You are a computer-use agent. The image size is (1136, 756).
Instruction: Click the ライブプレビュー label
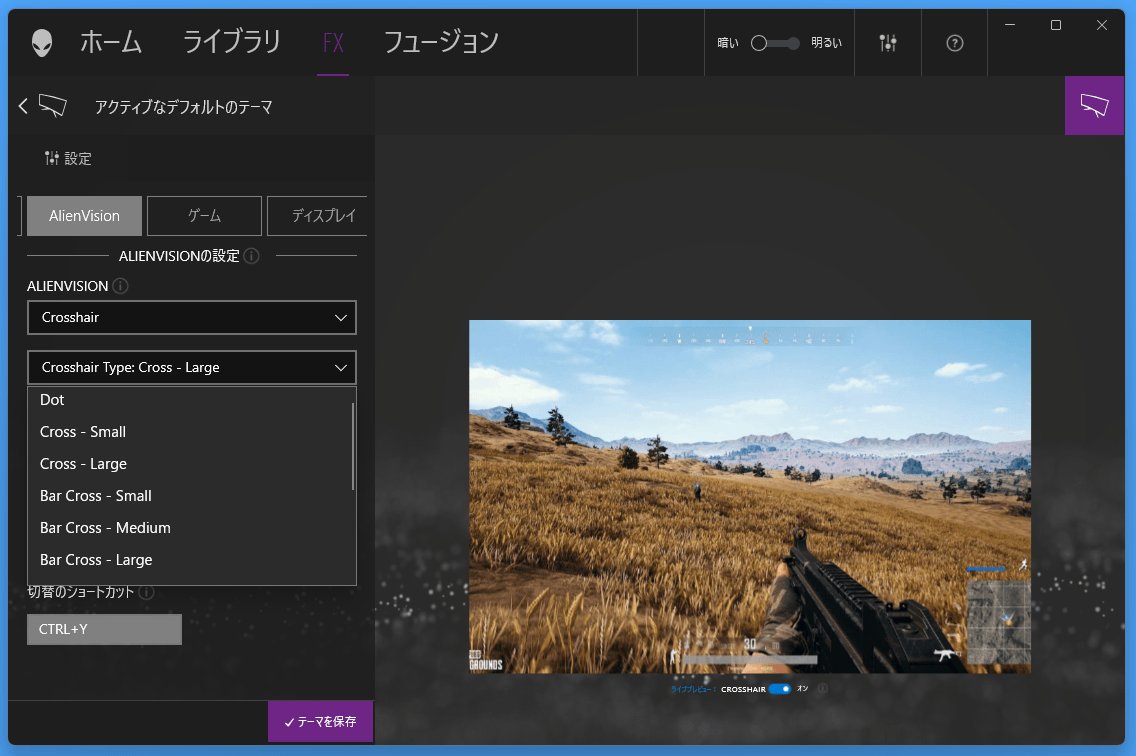coord(693,689)
